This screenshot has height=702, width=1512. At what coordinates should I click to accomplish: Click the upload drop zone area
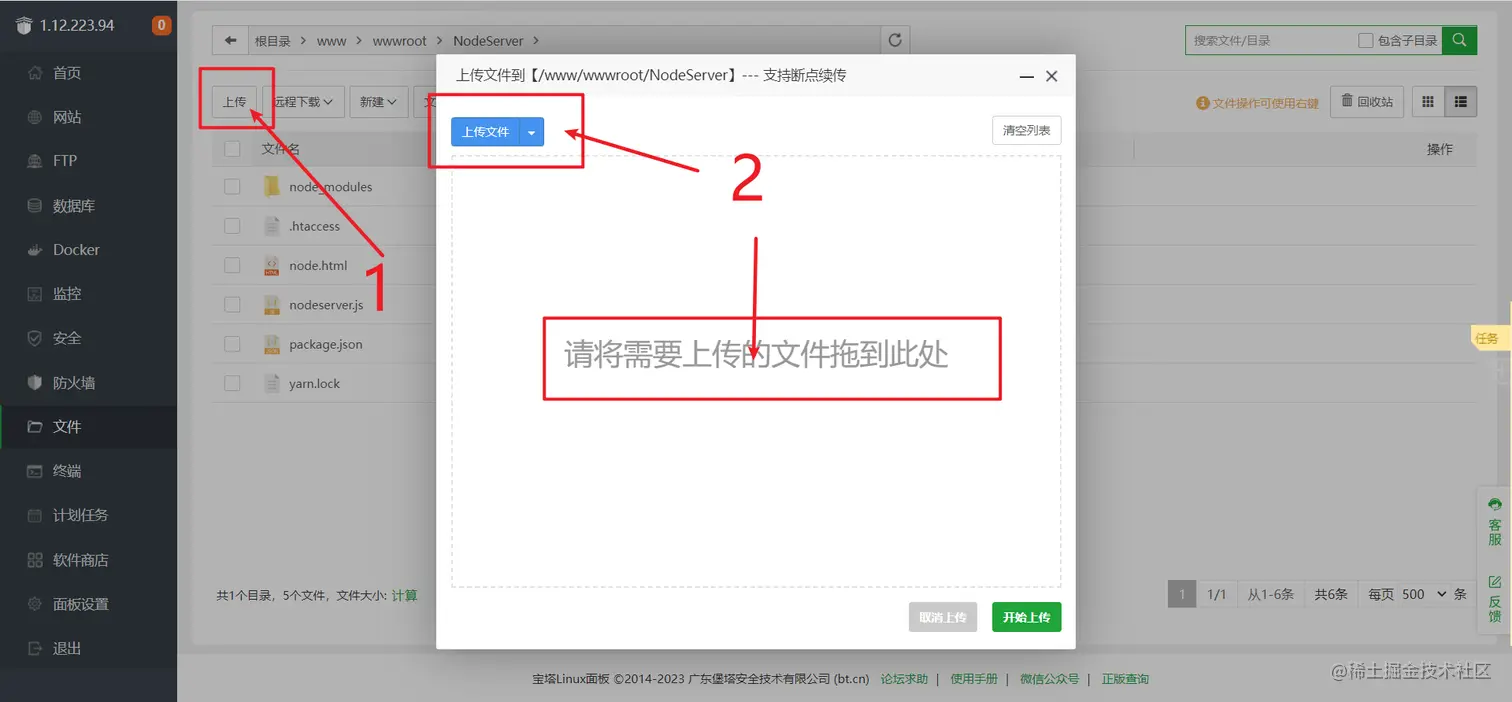(x=756, y=371)
